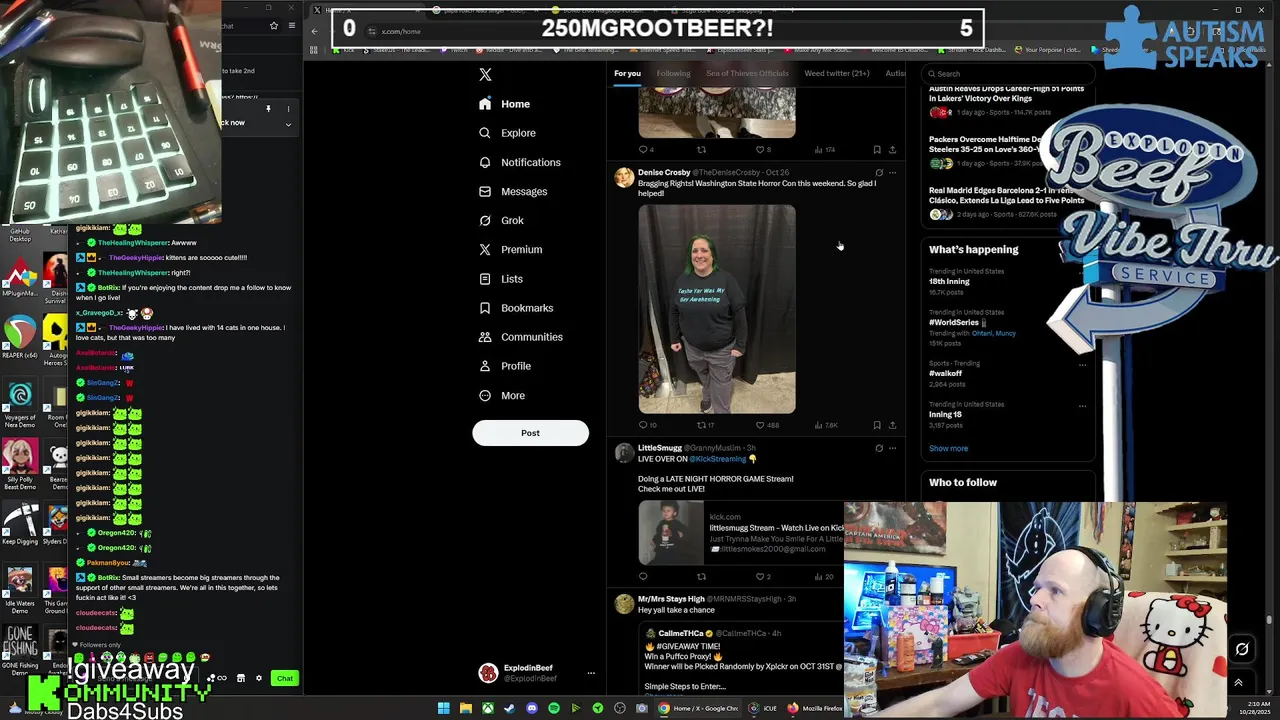Image resolution: width=1280 pixels, height=720 pixels.
Task: Click the X logo in the sidebar
Action: click(x=485, y=74)
